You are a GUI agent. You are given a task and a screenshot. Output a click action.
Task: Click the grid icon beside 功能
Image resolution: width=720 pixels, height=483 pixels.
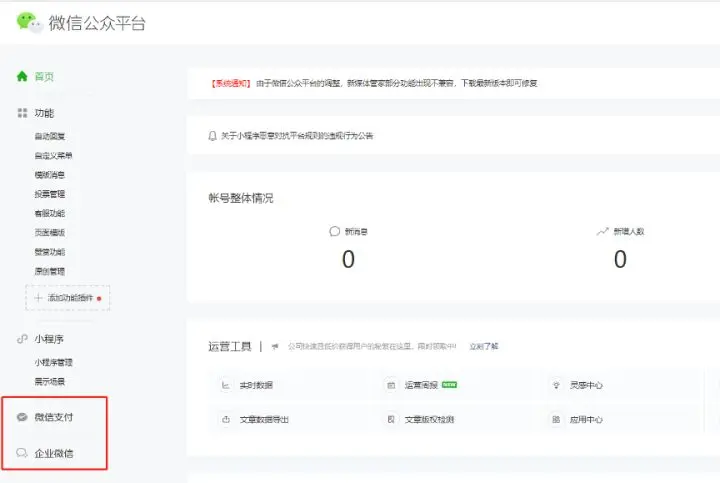tap(22, 113)
